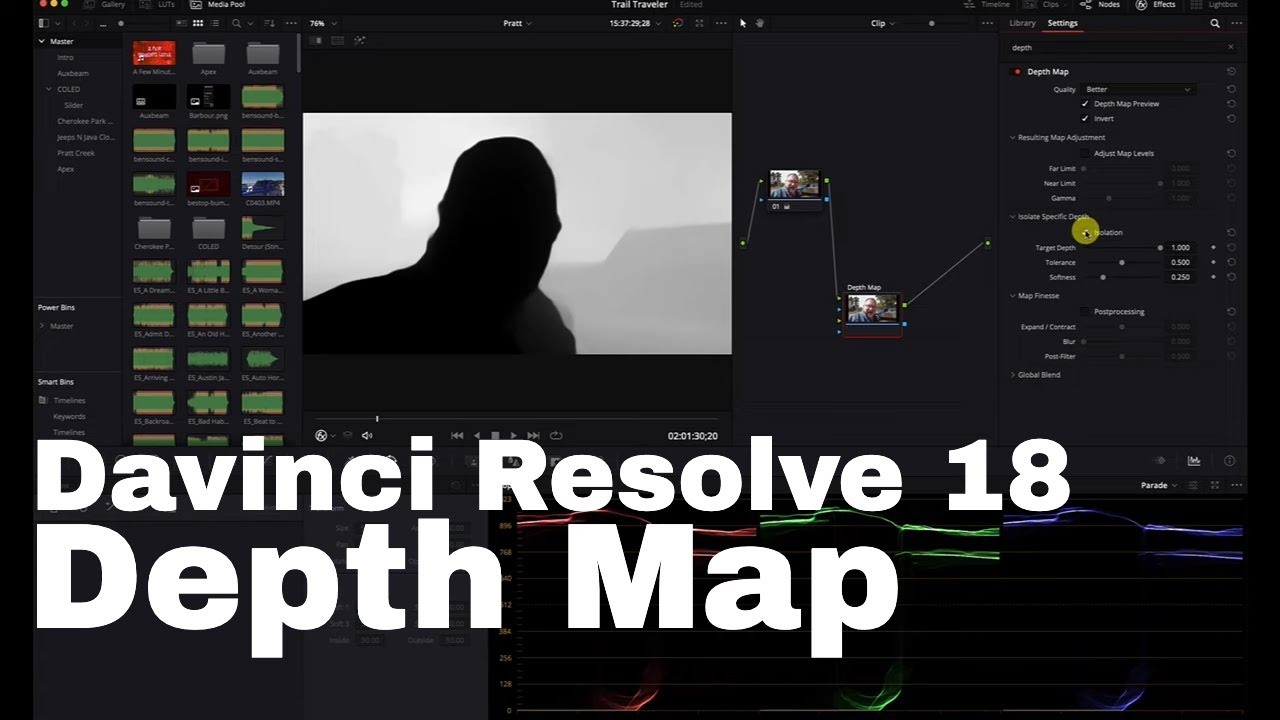Image resolution: width=1280 pixels, height=720 pixels.
Task: Enable the Postprocessing checkbox
Action: point(1085,311)
